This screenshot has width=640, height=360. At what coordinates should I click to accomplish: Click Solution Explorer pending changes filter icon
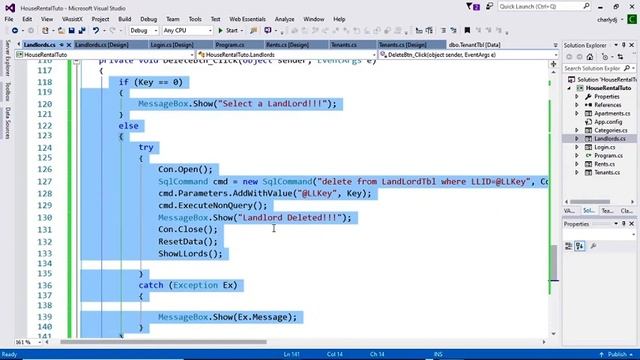pos(605,57)
